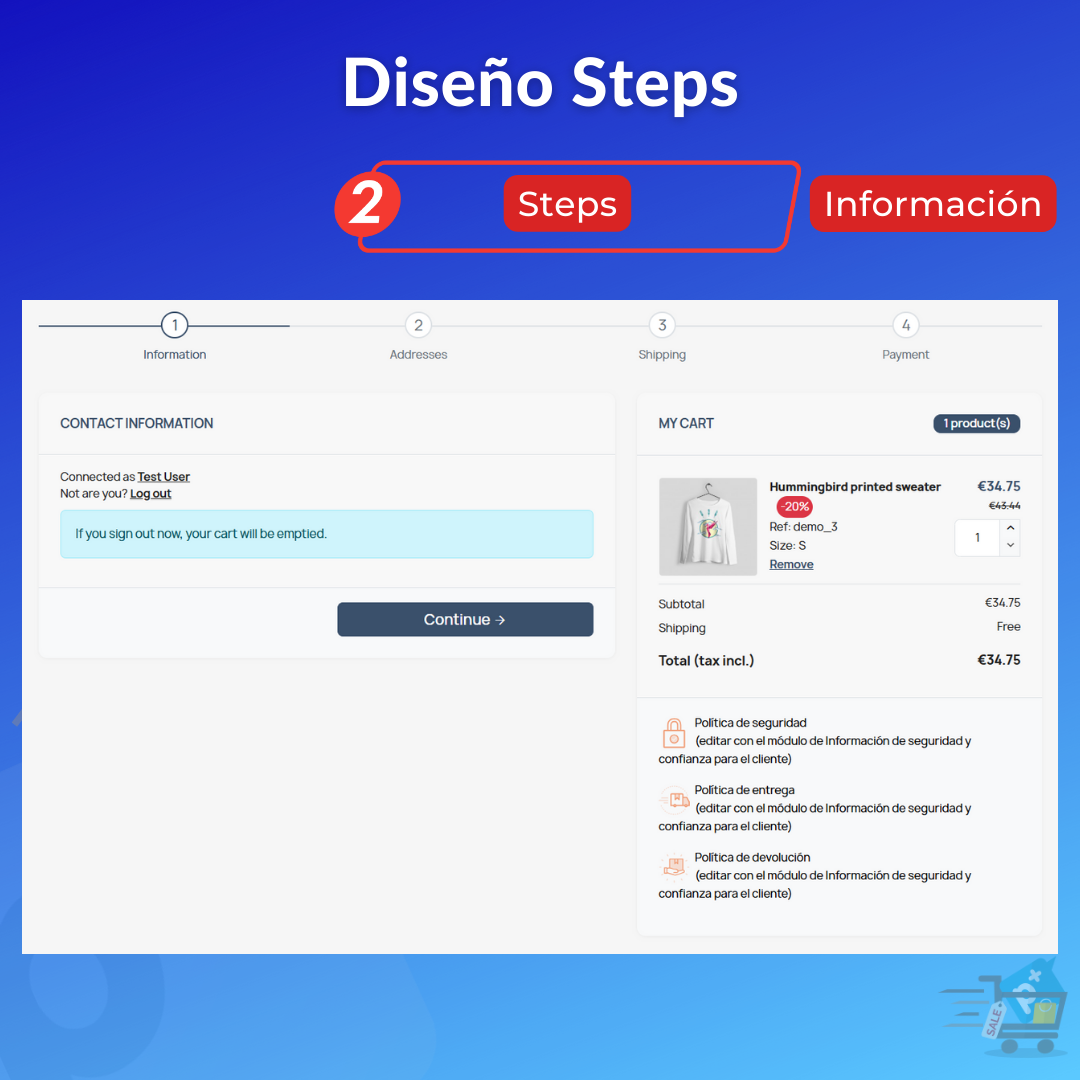Click the Hummingbird sweater product thumbnail
The width and height of the screenshot is (1080, 1080).
tap(708, 526)
